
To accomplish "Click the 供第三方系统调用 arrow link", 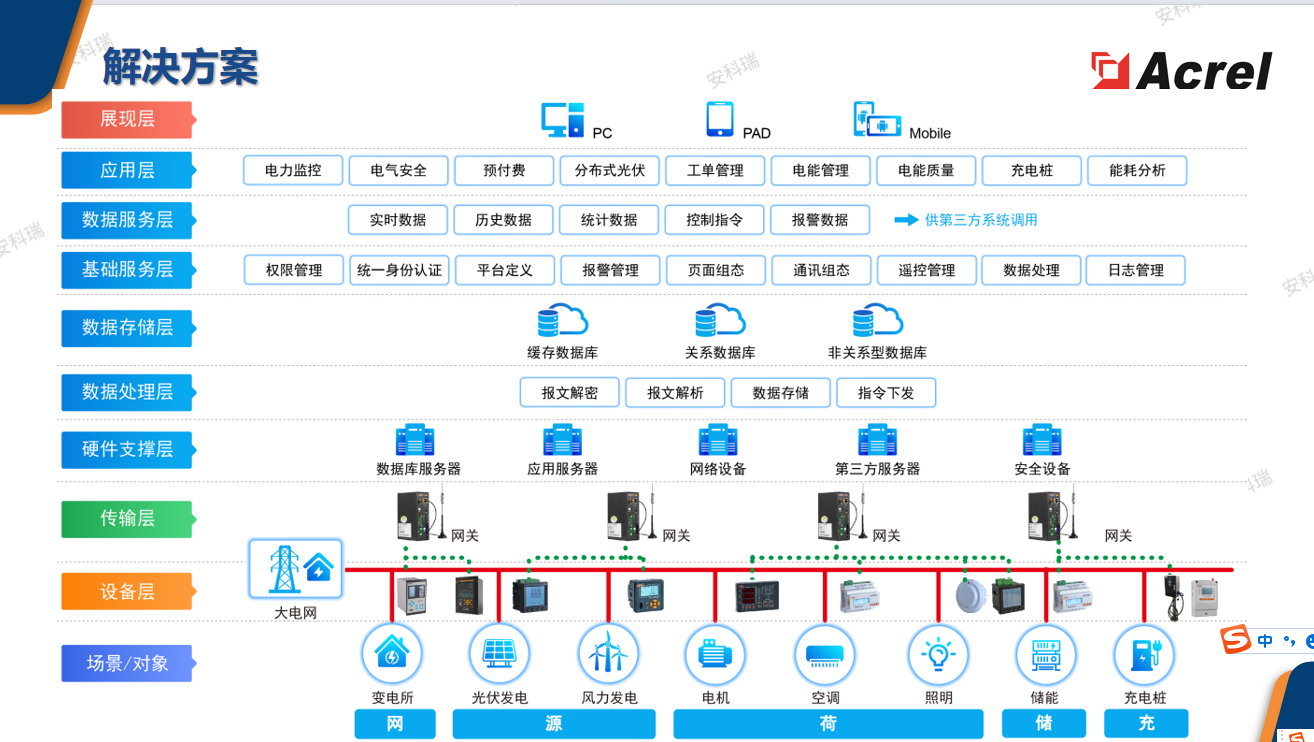I will point(966,220).
